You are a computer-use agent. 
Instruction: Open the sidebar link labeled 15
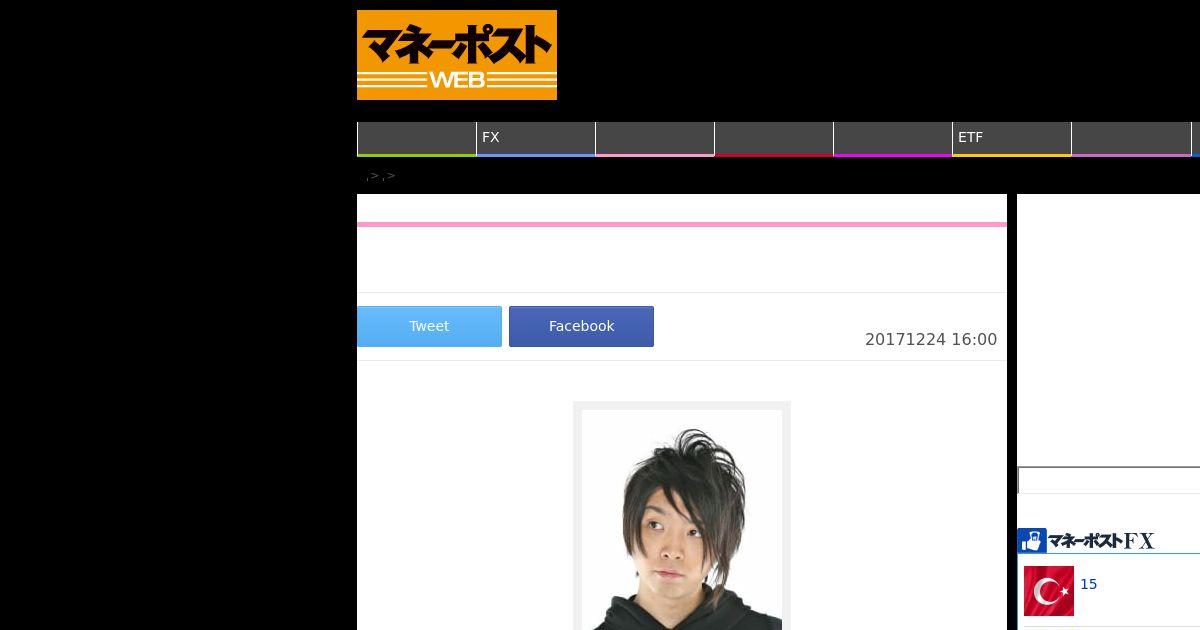pos(1089,584)
